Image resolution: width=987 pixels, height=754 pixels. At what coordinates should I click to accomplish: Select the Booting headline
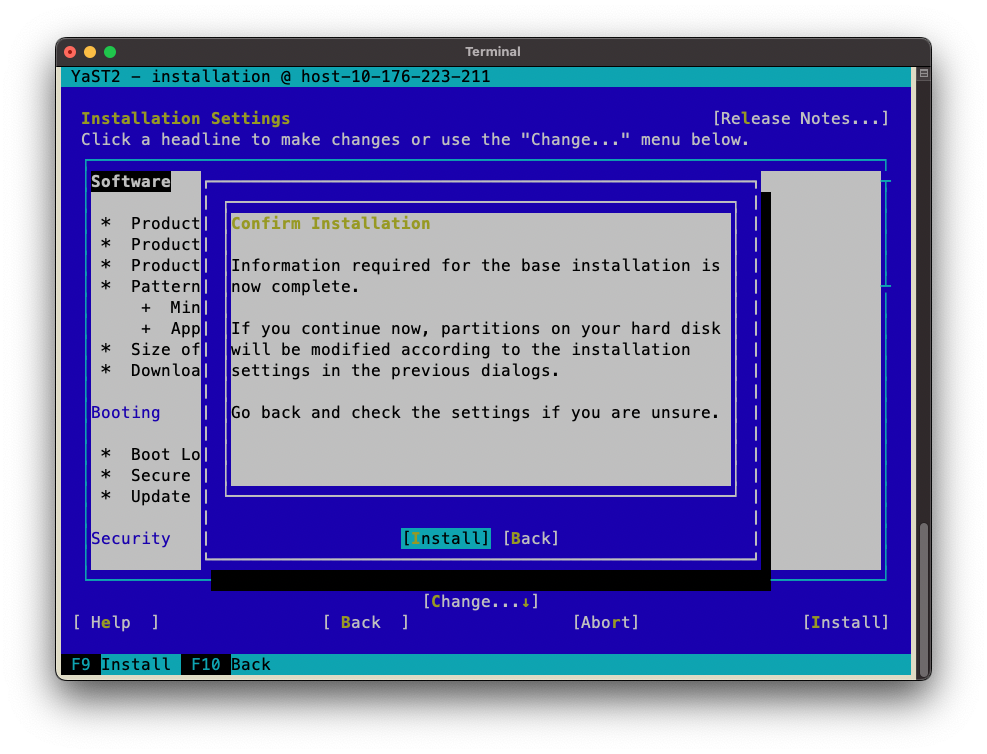coord(125,412)
